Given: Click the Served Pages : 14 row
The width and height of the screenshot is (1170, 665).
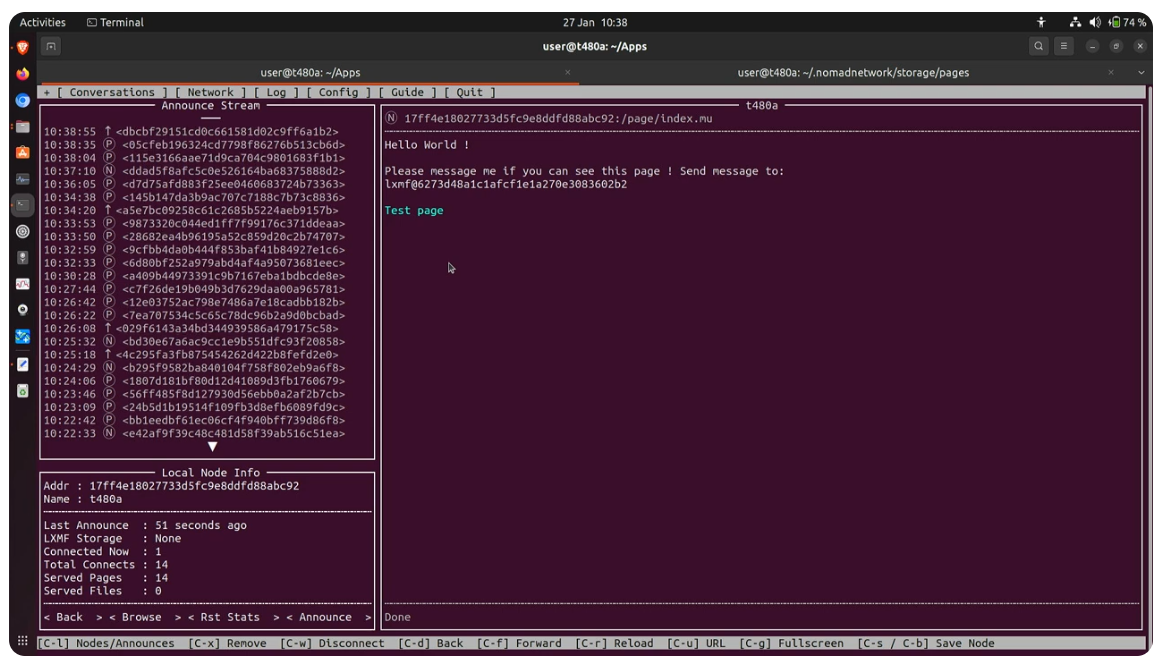Looking at the screenshot, I should click(105, 578).
